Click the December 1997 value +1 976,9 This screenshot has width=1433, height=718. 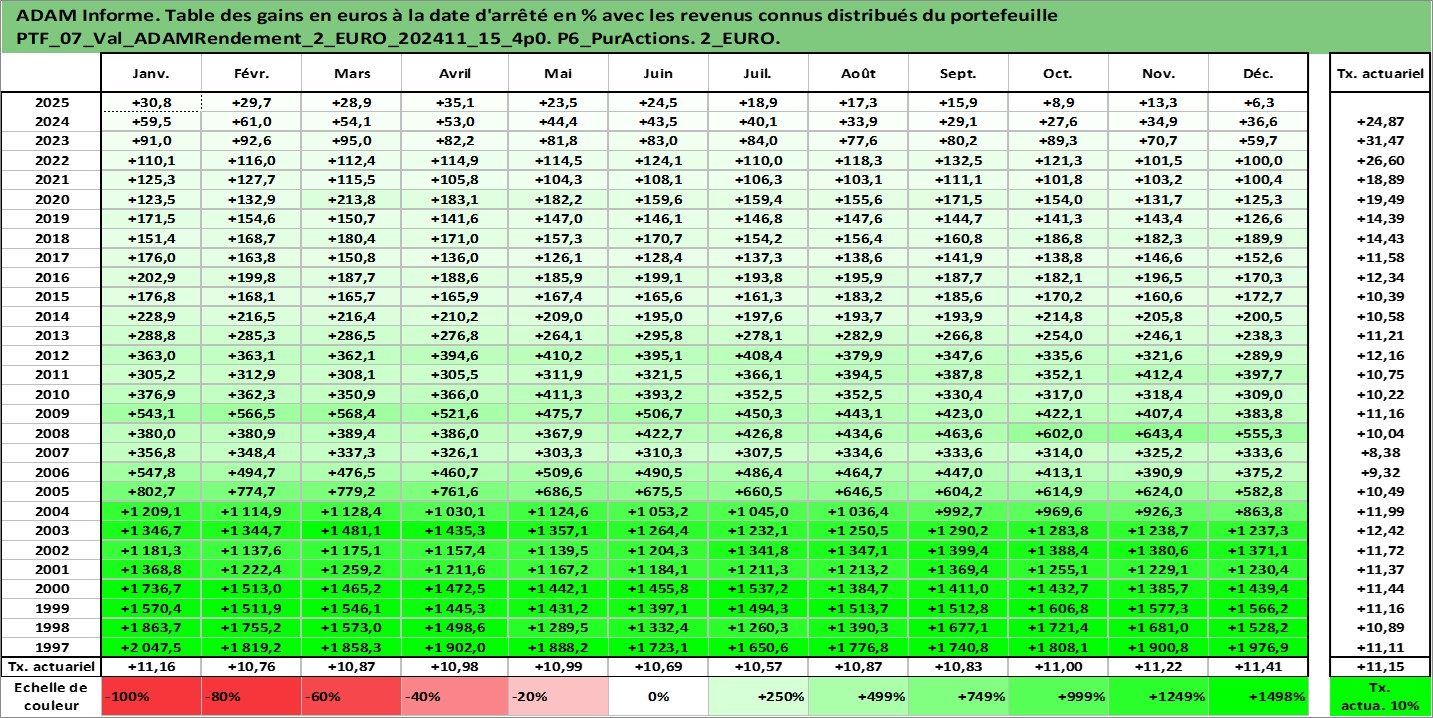1258,647
